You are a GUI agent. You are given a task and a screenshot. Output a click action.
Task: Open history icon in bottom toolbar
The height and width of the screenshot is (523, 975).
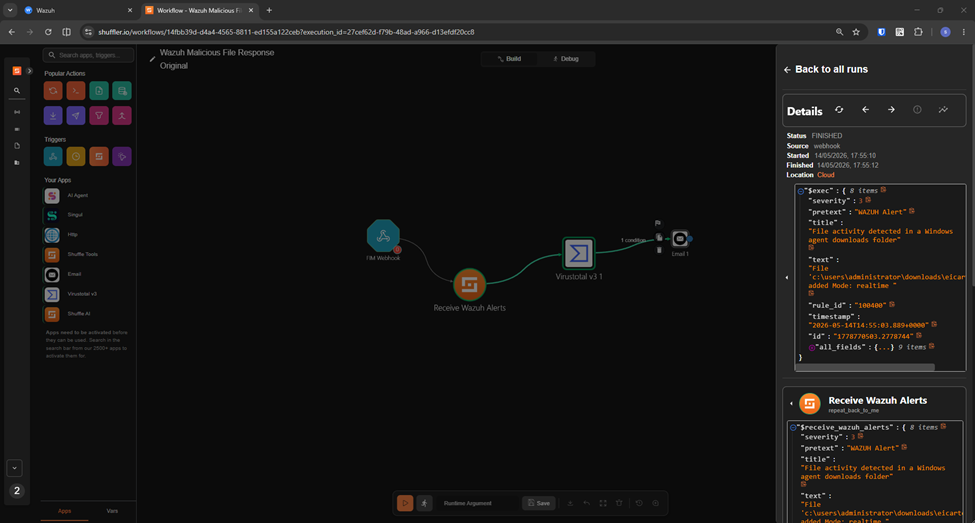click(x=639, y=503)
